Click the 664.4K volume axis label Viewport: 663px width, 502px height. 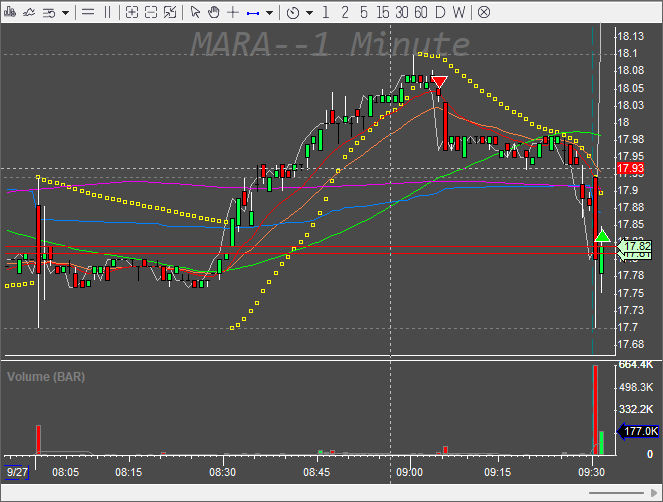point(636,365)
